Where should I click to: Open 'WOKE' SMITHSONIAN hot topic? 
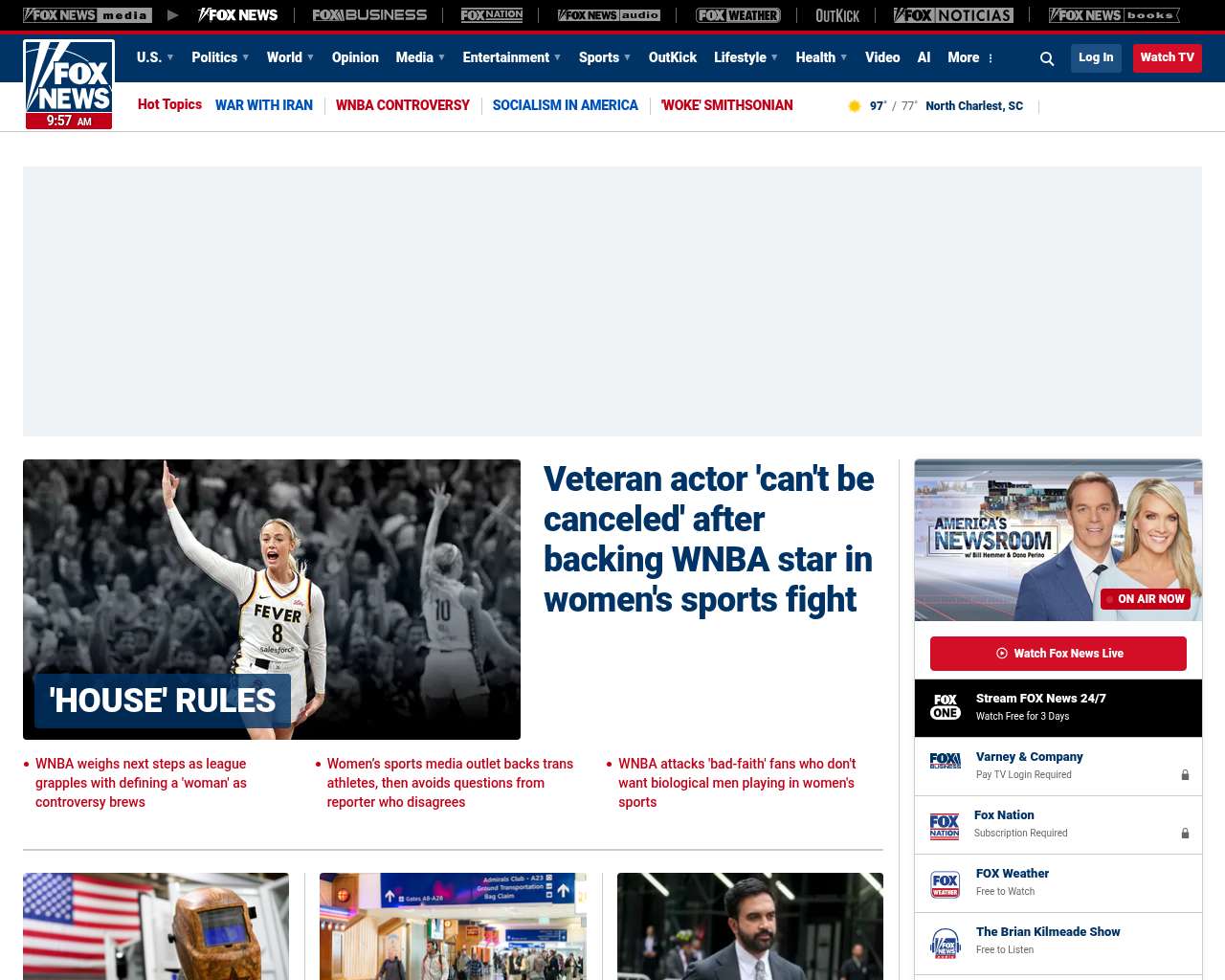(726, 105)
